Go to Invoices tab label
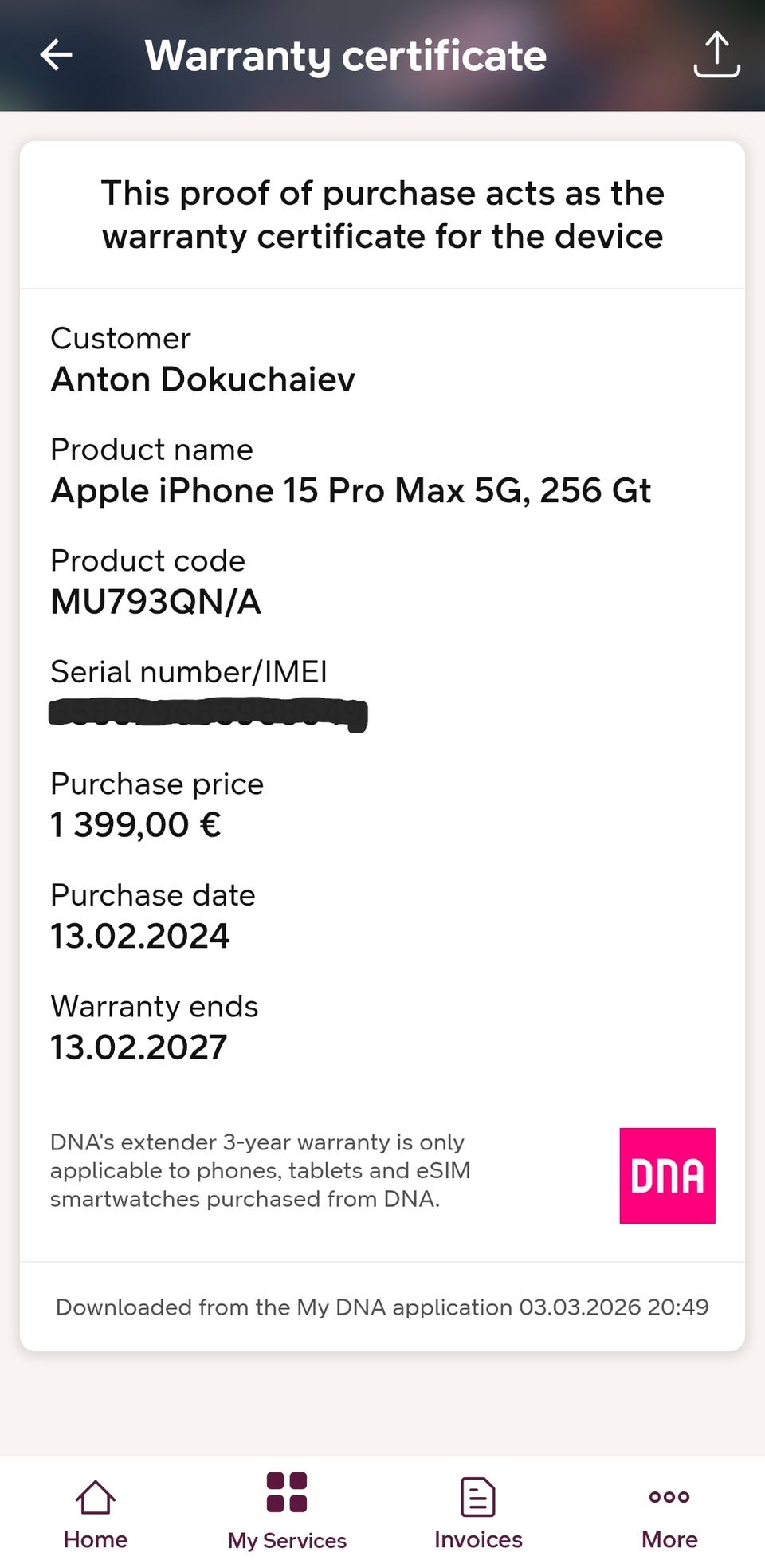Image resolution: width=765 pixels, height=1568 pixels. click(478, 1539)
